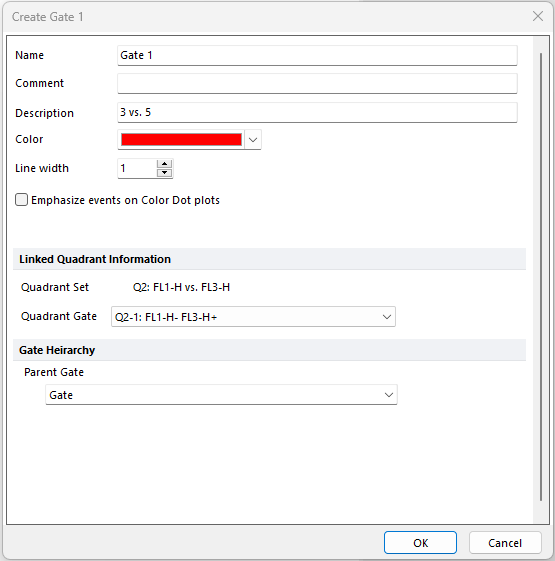This screenshot has height=561, width=555.
Task: Click the Cancel button
Action: 505,543
